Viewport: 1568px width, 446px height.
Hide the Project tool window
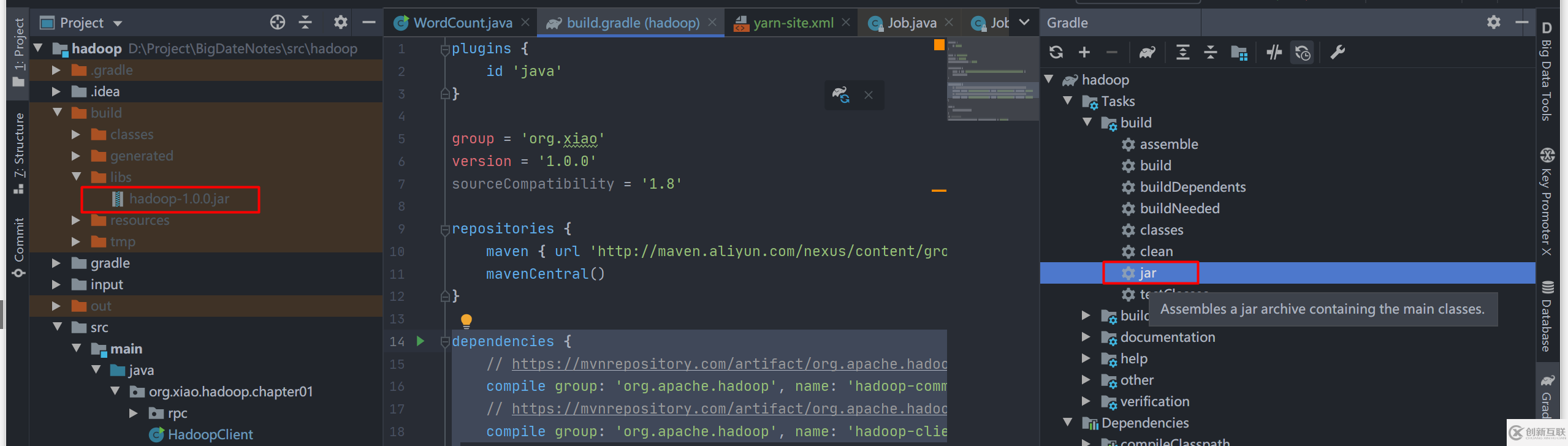368,23
